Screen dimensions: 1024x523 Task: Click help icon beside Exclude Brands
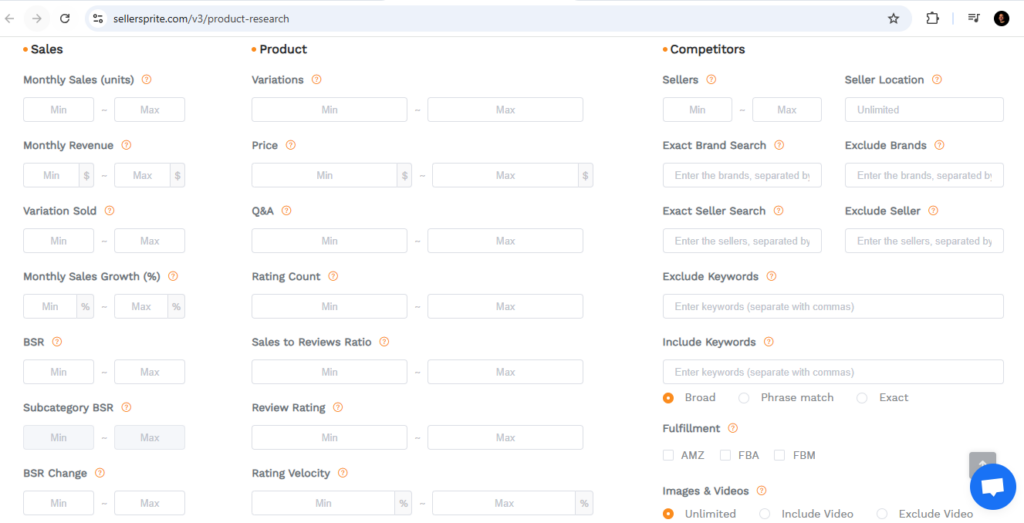[x=939, y=145]
